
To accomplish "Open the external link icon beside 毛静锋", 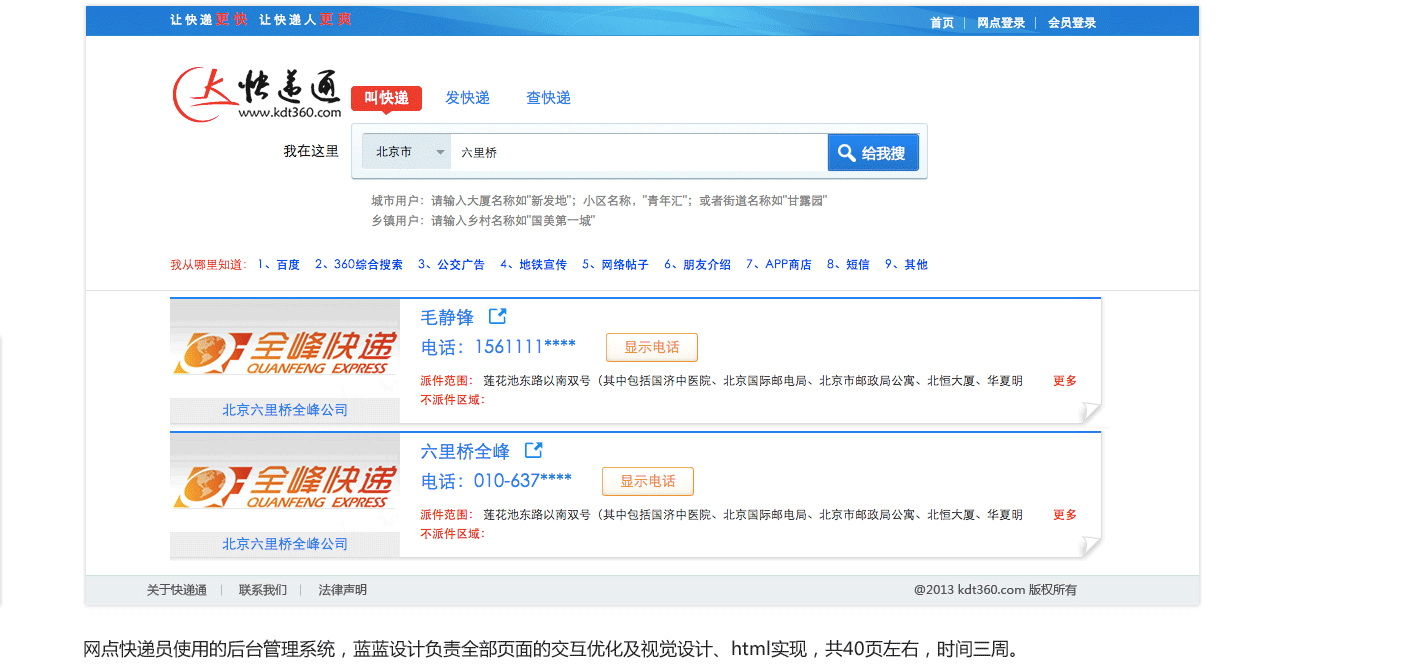I will coord(497,315).
